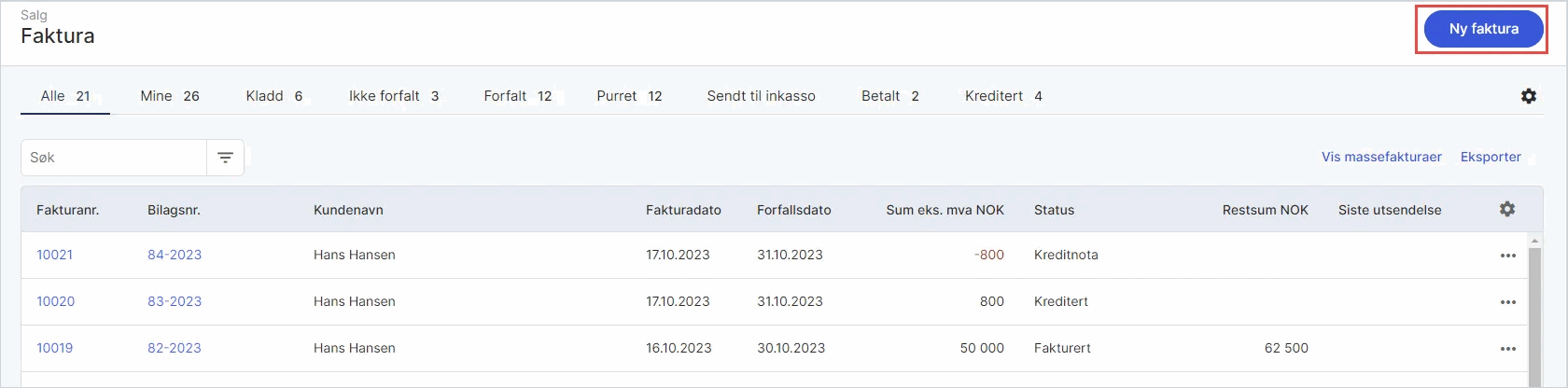The width and height of the screenshot is (1568, 388).
Task: Sort by the Bilagsnr. column header
Action: (x=174, y=210)
